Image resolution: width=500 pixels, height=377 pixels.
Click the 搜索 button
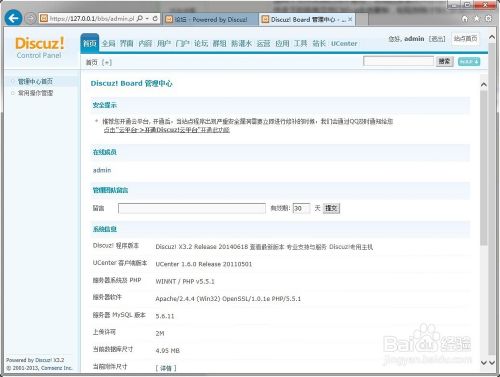[445, 61]
